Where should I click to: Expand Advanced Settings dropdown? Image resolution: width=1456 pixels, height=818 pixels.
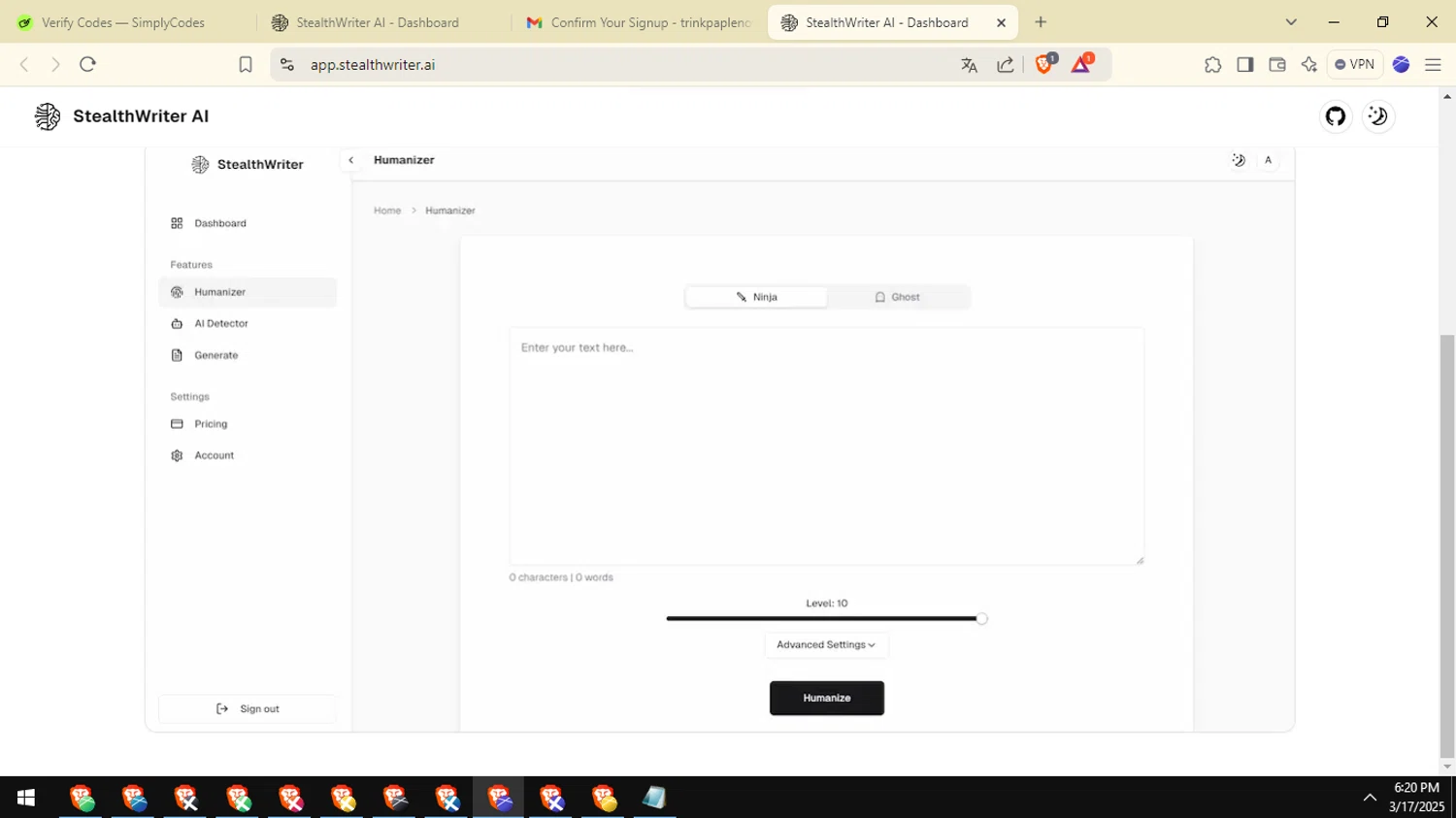(x=826, y=645)
